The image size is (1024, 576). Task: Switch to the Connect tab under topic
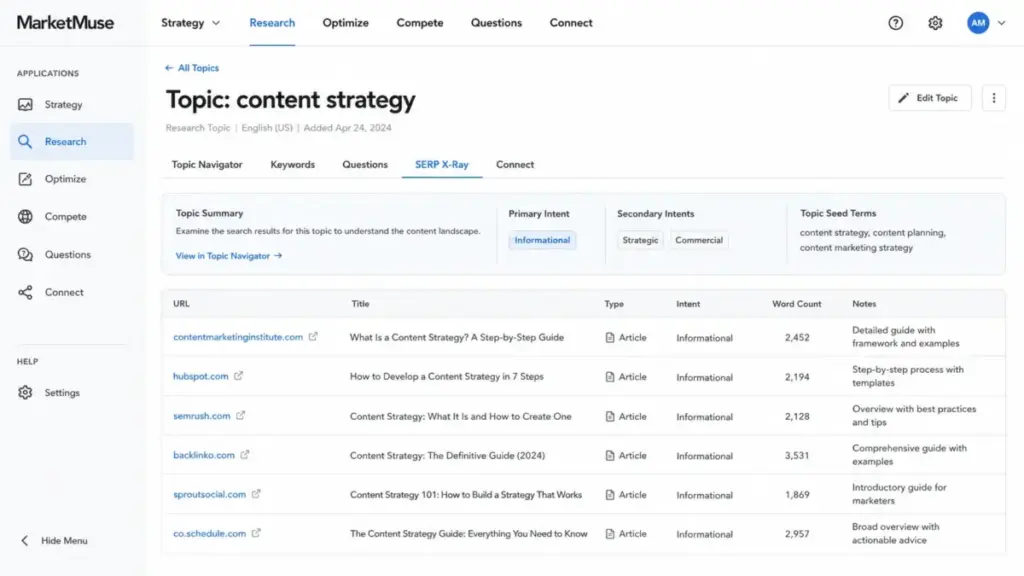click(515, 165)
